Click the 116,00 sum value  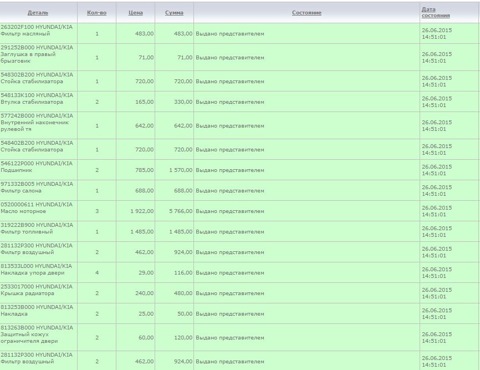(x=183, y=273)
